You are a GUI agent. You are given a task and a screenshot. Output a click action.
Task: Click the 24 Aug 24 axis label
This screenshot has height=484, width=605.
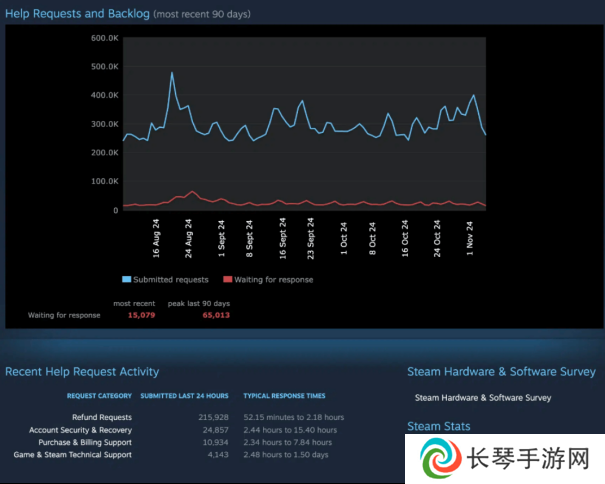[188, 238]
